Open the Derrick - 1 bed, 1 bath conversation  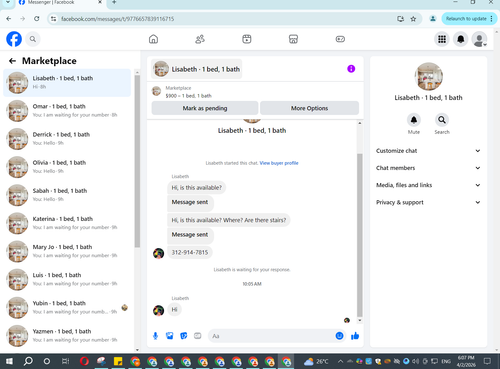pyautogui.click(x=67, y=139)
